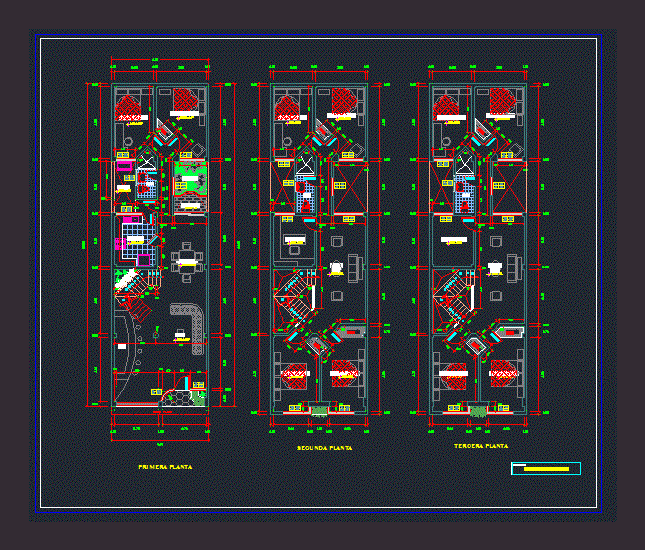Click the bottom-left bed on second floor

294,374
